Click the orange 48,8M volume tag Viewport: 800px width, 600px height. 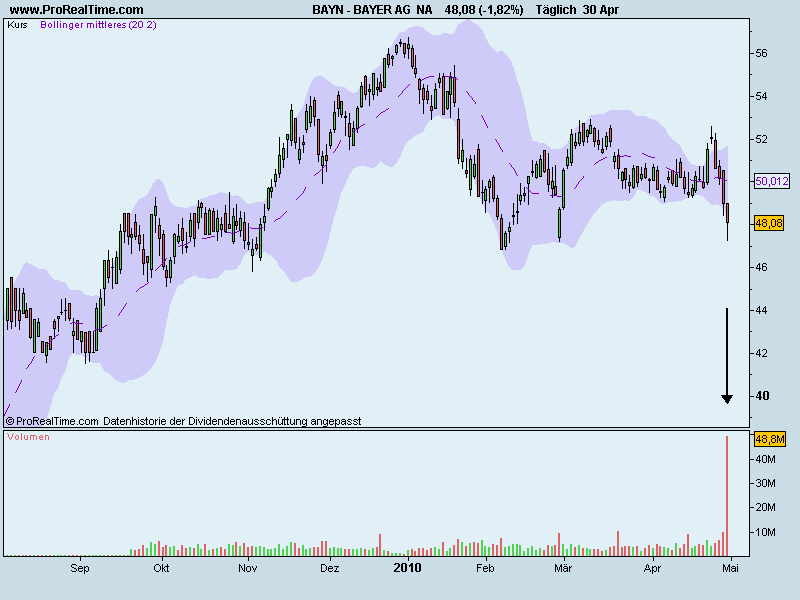pos(770,438)
